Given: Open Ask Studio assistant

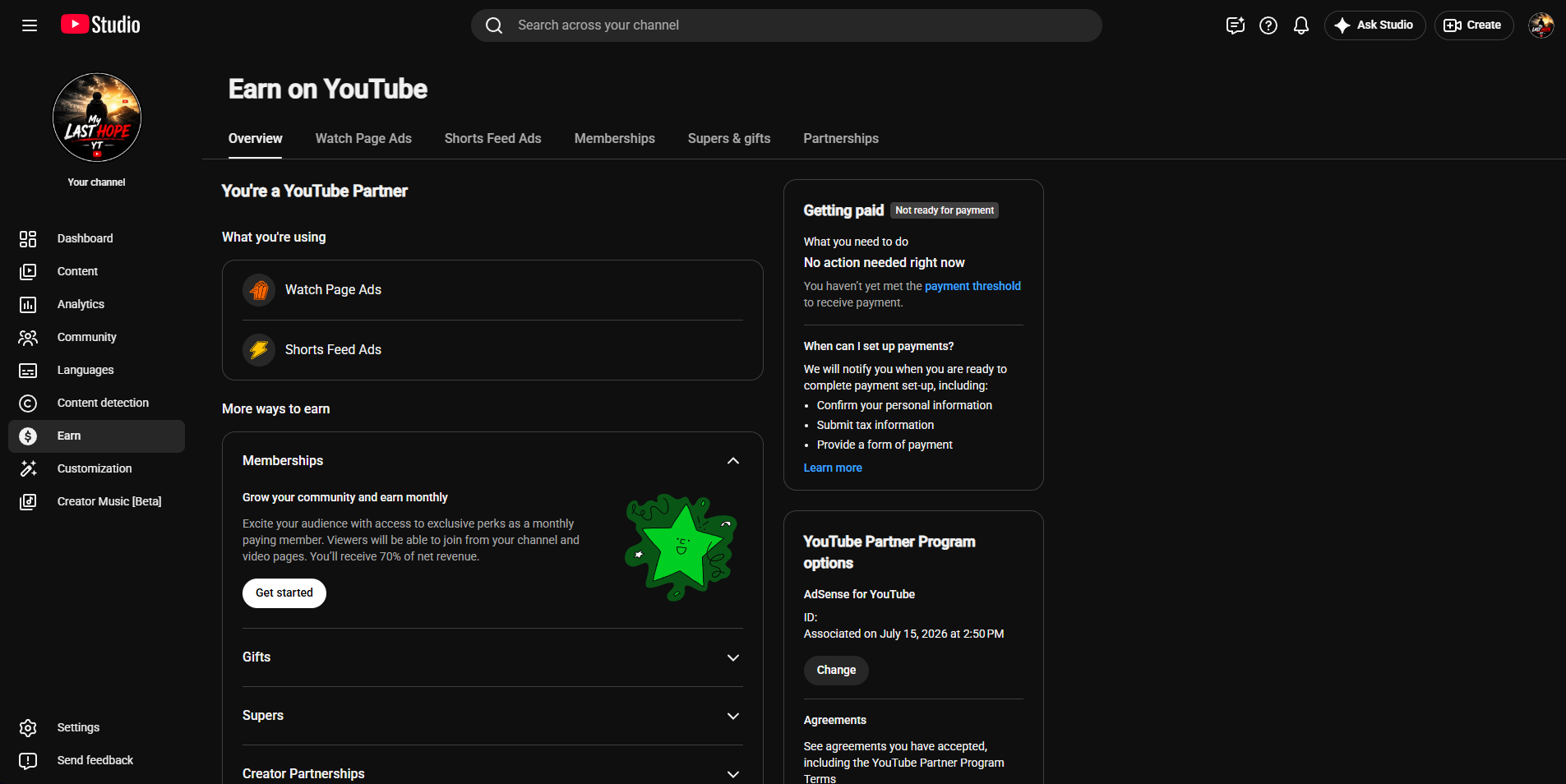Looking at the screenshot, I should pyautogui.click(x=1374, y=25).
